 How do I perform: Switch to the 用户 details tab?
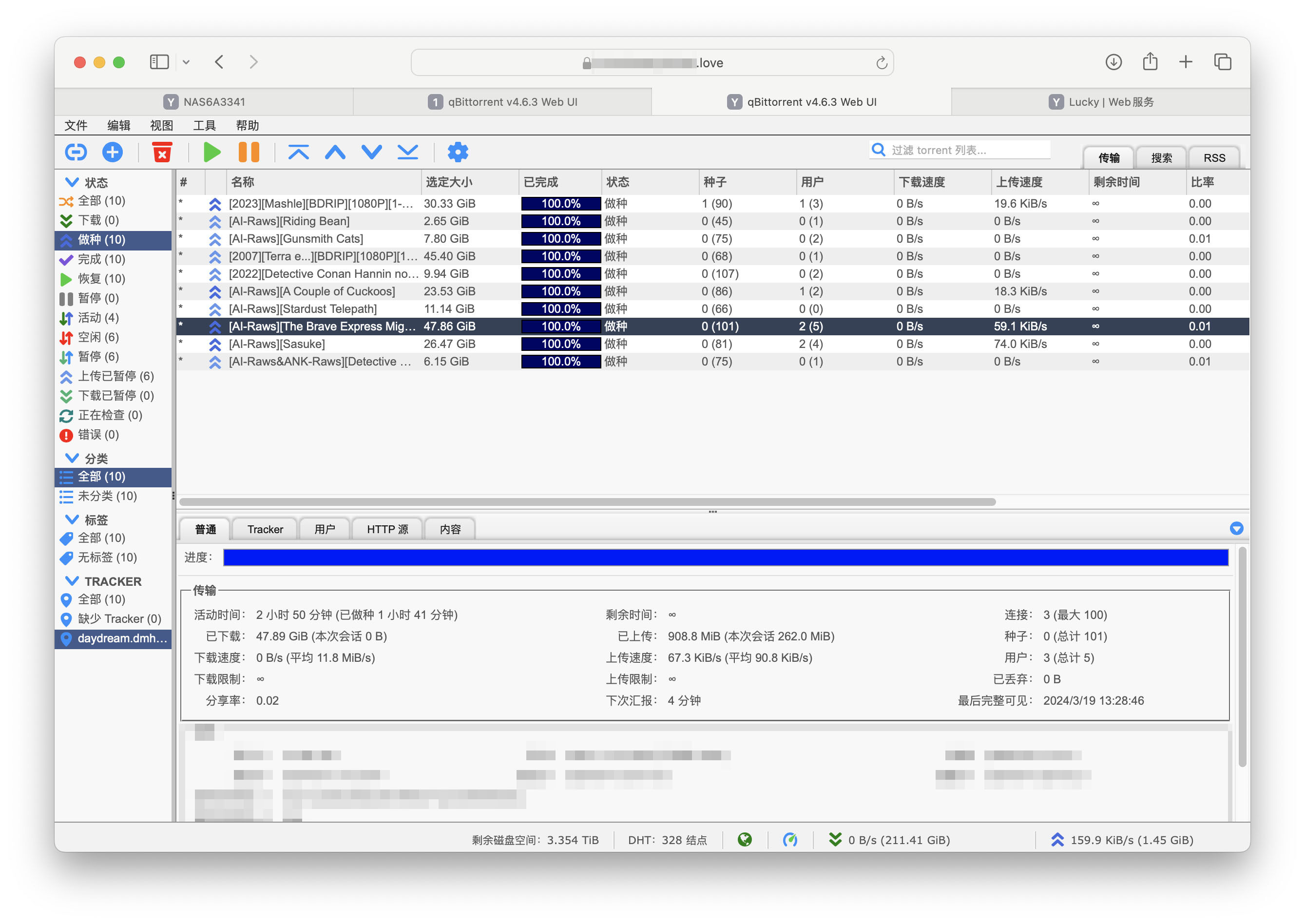tap(324, 529)
